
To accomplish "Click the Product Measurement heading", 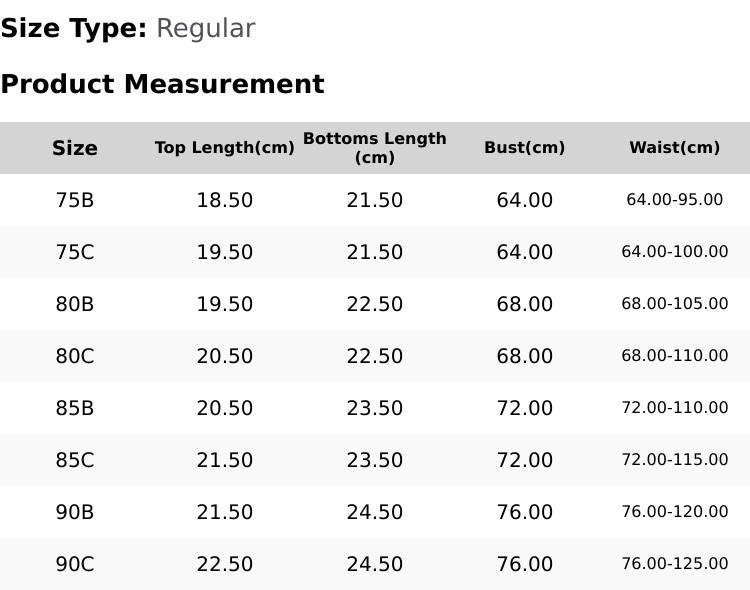I will pos(163,84).
